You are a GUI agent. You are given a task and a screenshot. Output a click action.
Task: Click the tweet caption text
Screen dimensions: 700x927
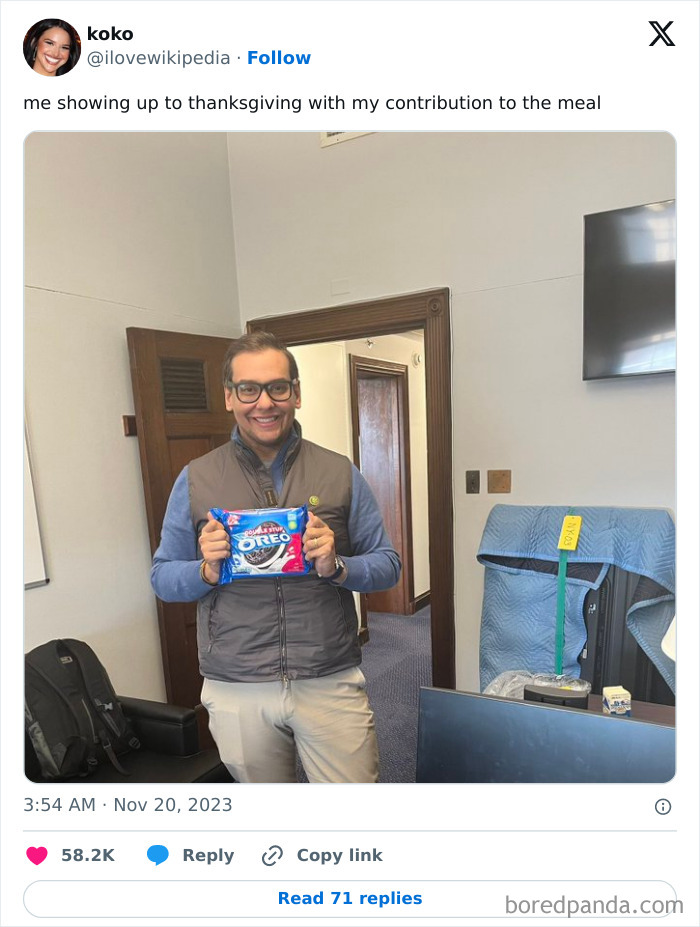point(312,103)
